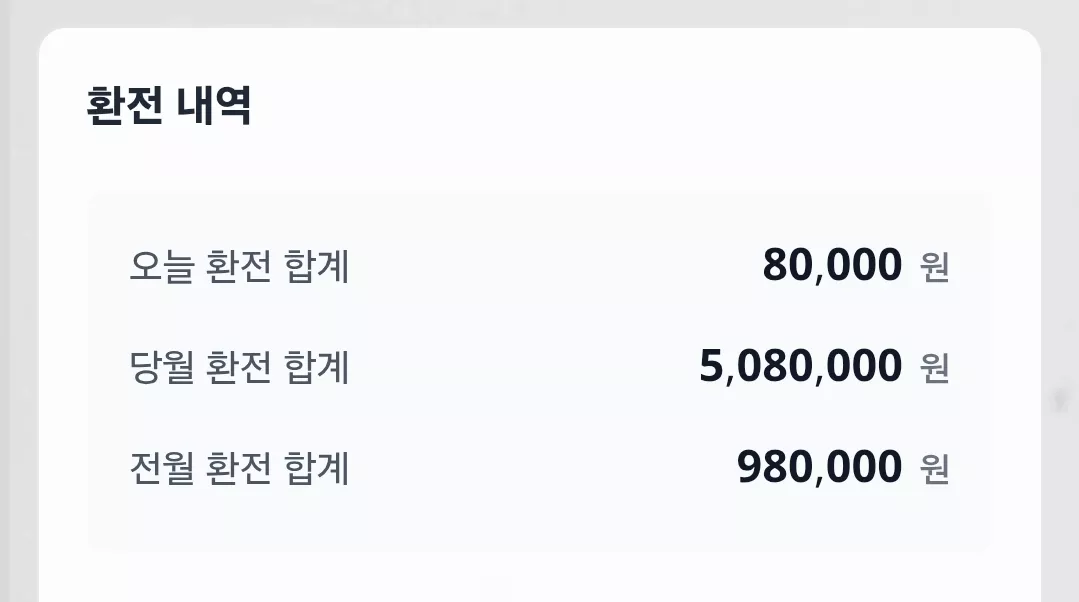Click the 원 unit beside 80,000
This screenshot has width=1079, height=602.
point(934,267)
